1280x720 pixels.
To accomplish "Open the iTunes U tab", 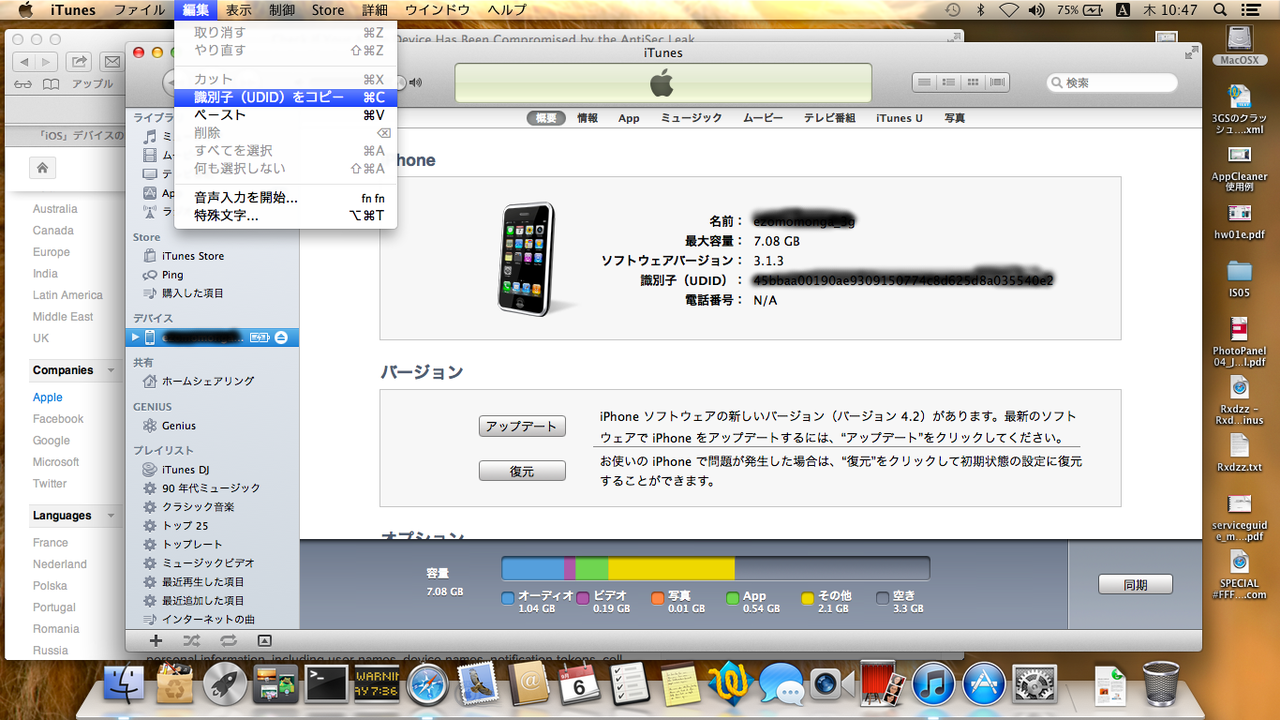I will tap(900, 118).
